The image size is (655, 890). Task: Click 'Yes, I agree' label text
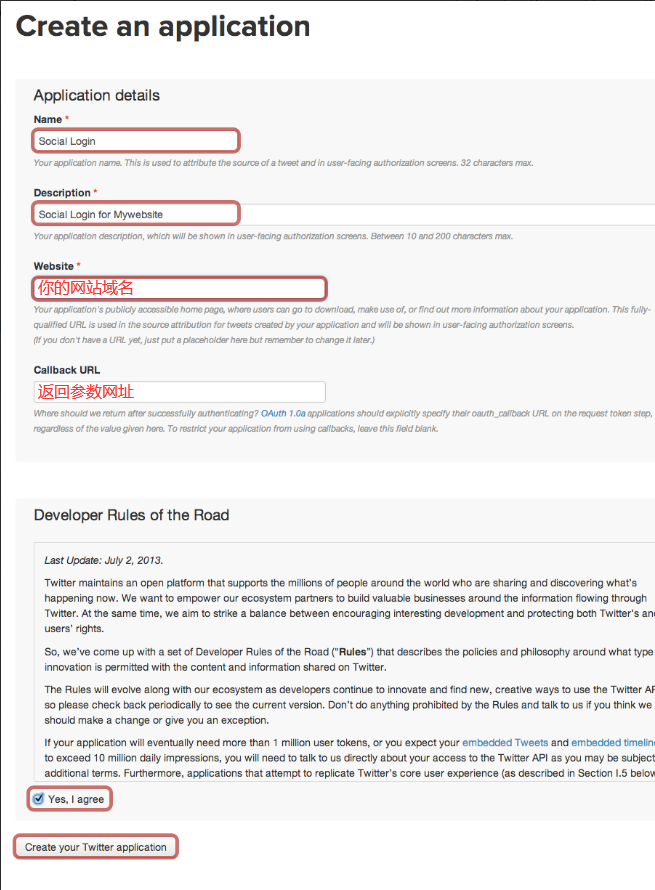click(x=76, y=799)
